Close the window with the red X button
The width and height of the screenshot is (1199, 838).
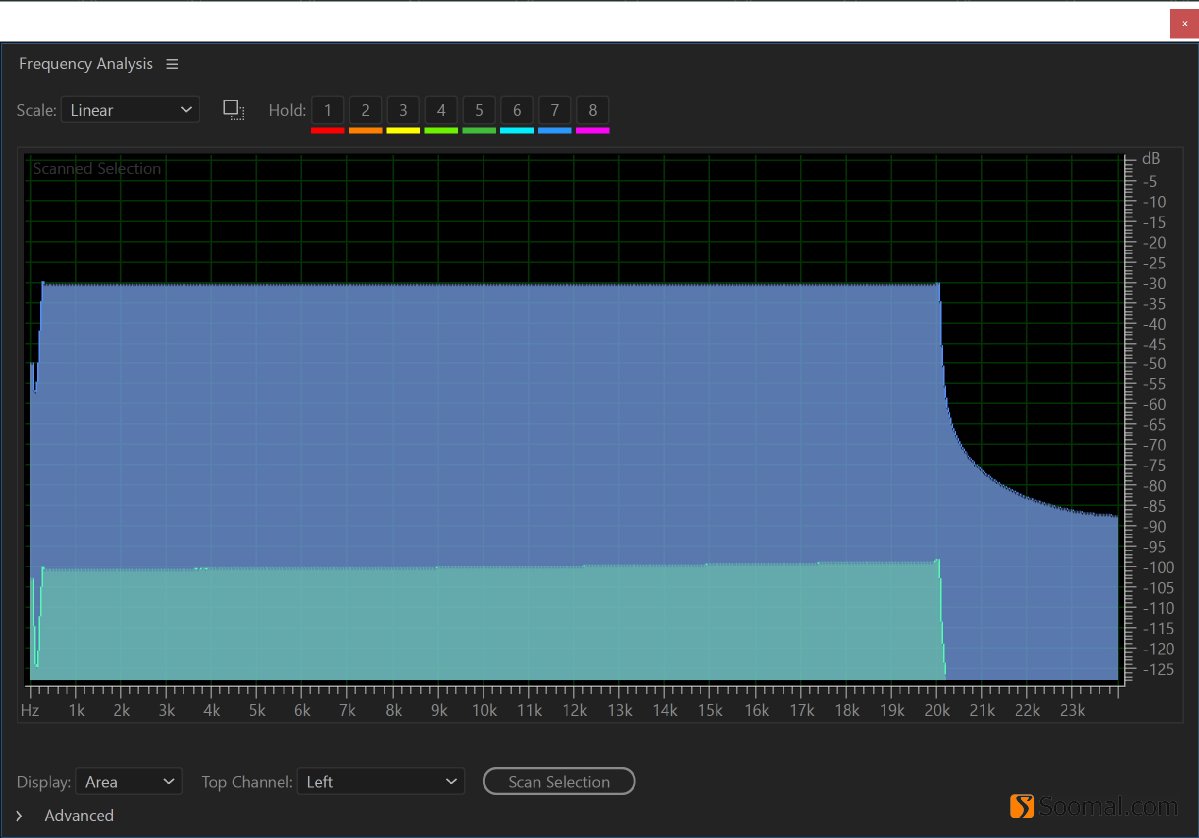click(1184, 23)
